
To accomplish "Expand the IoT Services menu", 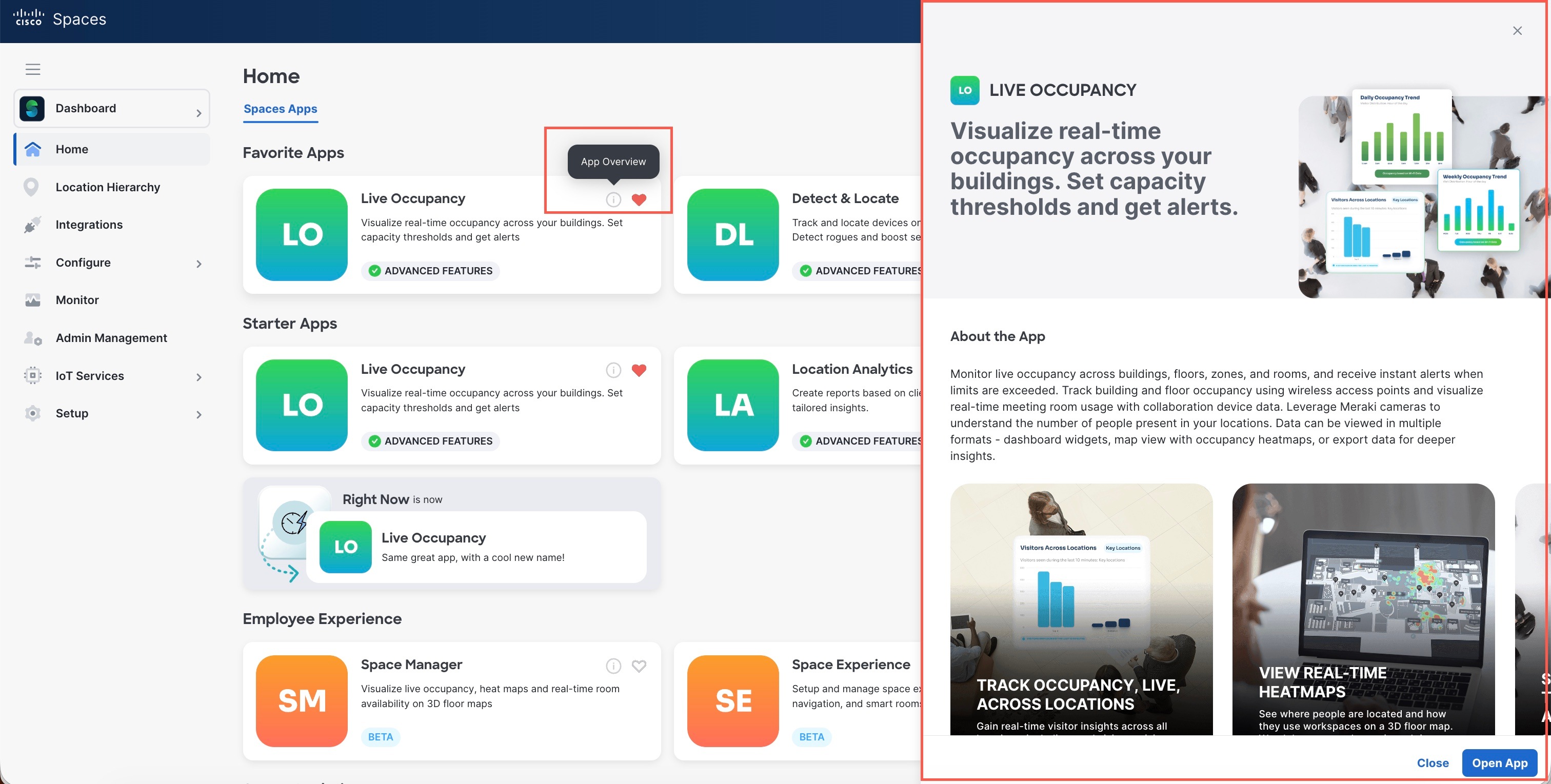I will 198,377.
